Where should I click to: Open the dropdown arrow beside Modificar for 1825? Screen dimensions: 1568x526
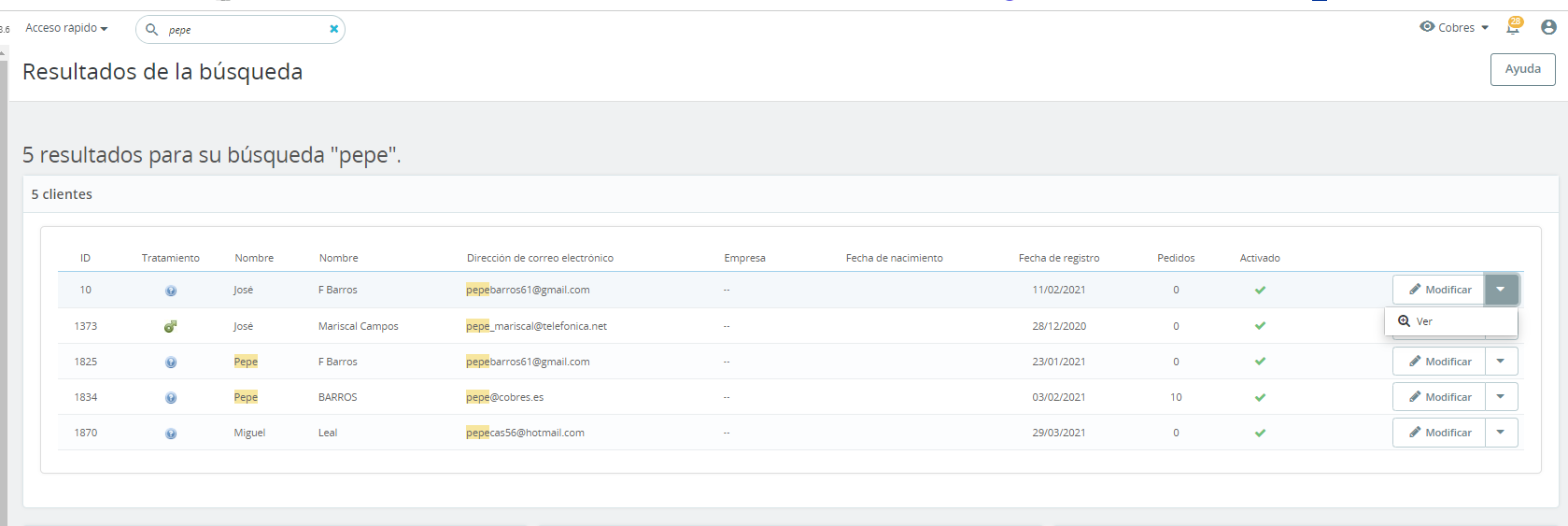pyautogui.click(x=1501, y=362)
